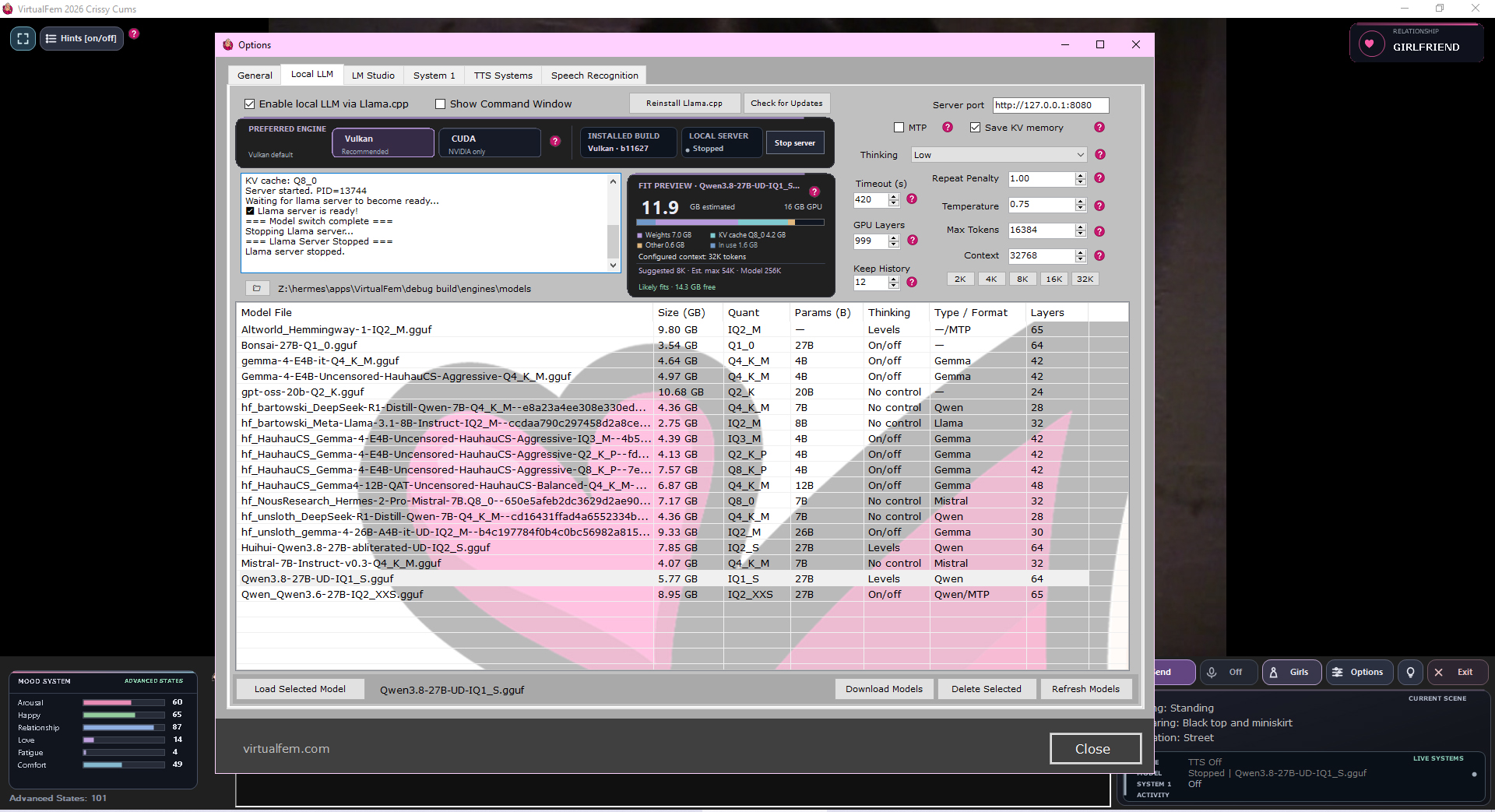This screenshot has width=1495, height=812.
Task: Click the Stop server button
Action: point(794,142)
